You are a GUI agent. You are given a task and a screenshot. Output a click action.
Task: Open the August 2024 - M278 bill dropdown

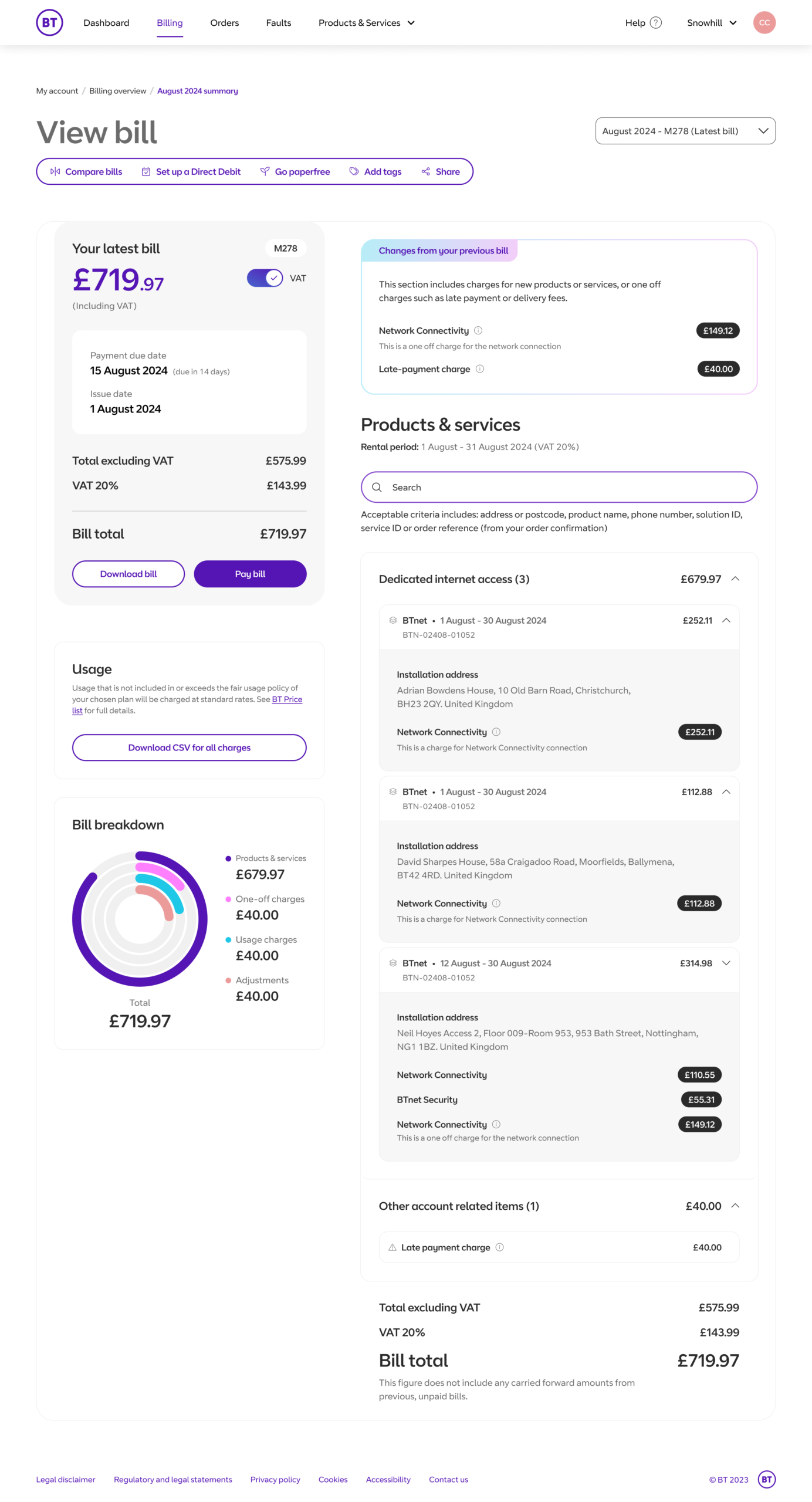(x=685, y=131)
